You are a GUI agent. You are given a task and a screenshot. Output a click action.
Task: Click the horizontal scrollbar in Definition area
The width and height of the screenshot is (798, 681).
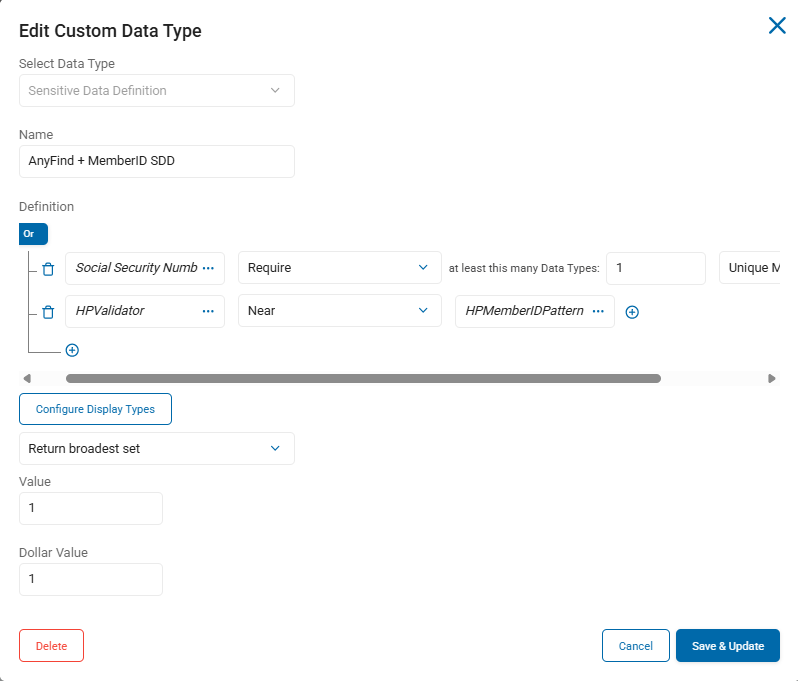pyautogui.click(x=363, y=379)
